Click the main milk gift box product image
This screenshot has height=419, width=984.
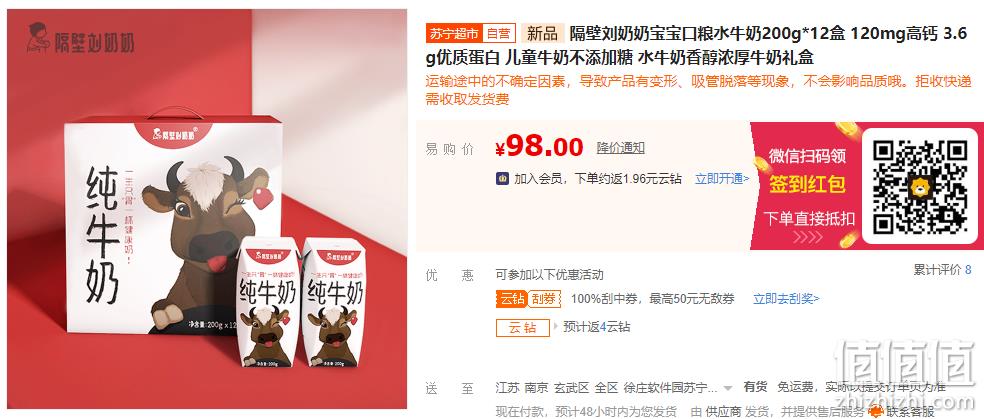tap(207, 209)
